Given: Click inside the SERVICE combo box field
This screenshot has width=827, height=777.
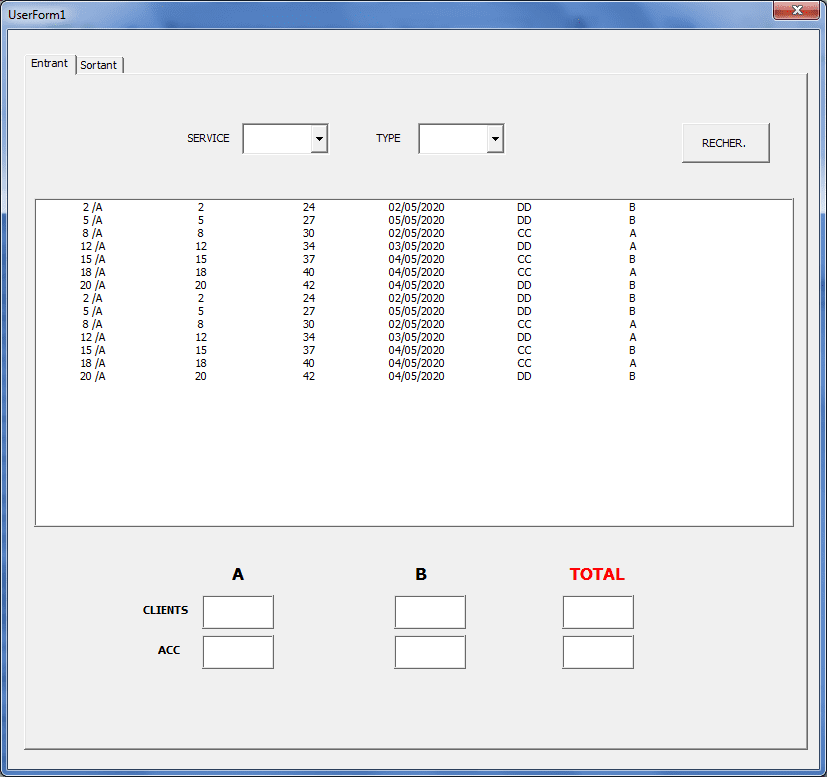Looking at the screenshot, I should tap(277, 139).
